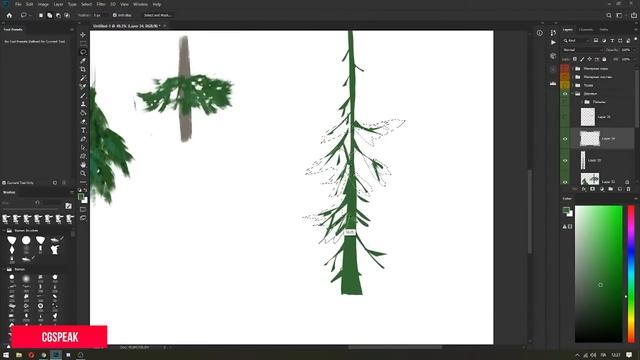Open the Actions panel play icon

553,42
